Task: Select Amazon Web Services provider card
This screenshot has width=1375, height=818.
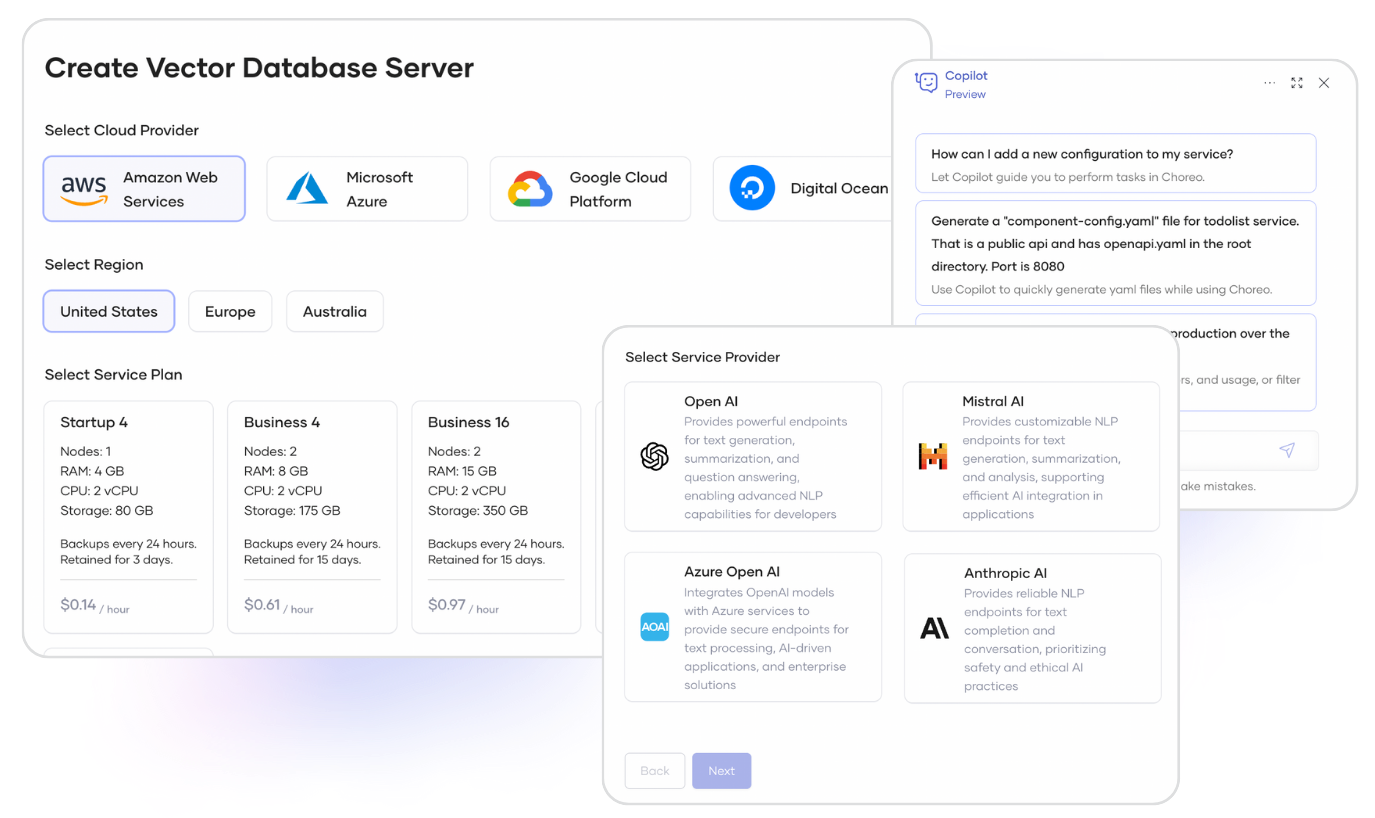Action: [144, 188]
